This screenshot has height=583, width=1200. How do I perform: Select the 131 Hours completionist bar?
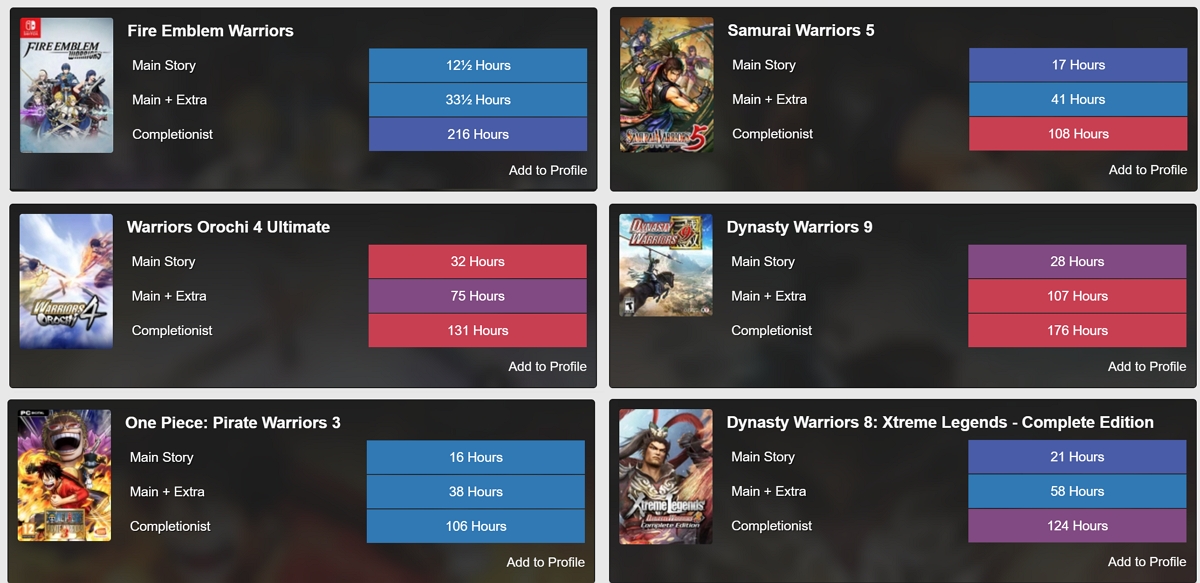[x=477, y=330]
